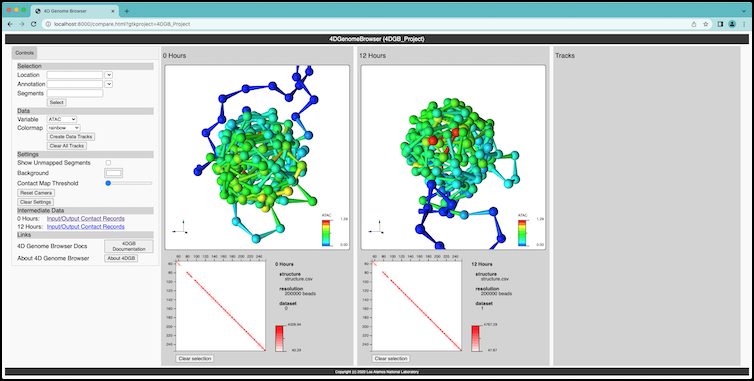
Task: Click Clear All Tracks button
Action: pos(67,146)
